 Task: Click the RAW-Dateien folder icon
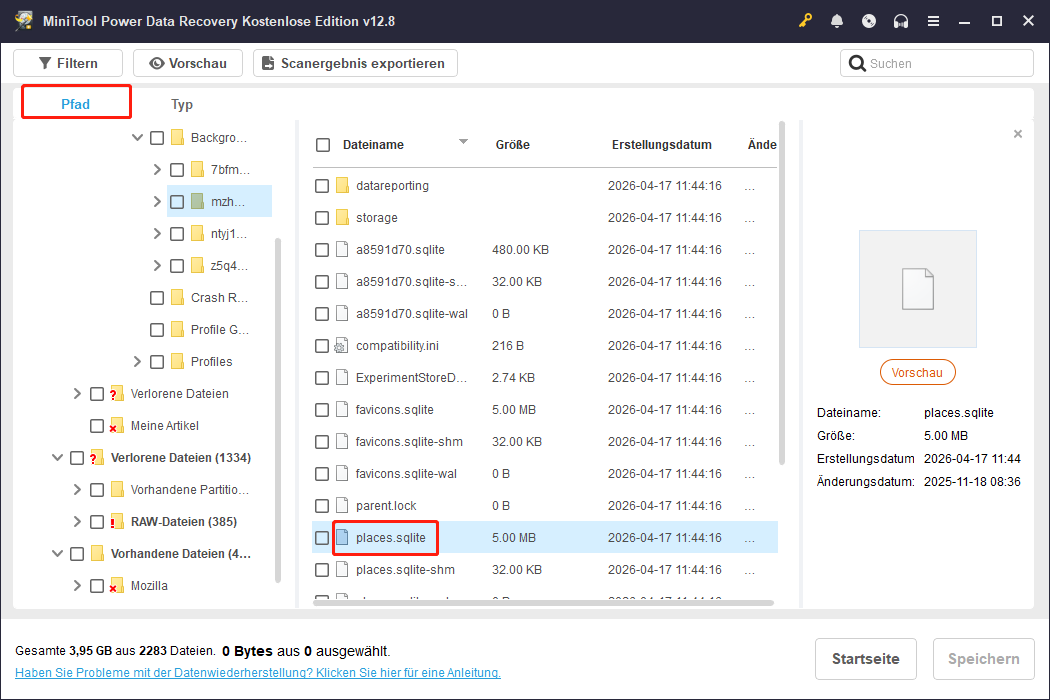tap(117, 522)
